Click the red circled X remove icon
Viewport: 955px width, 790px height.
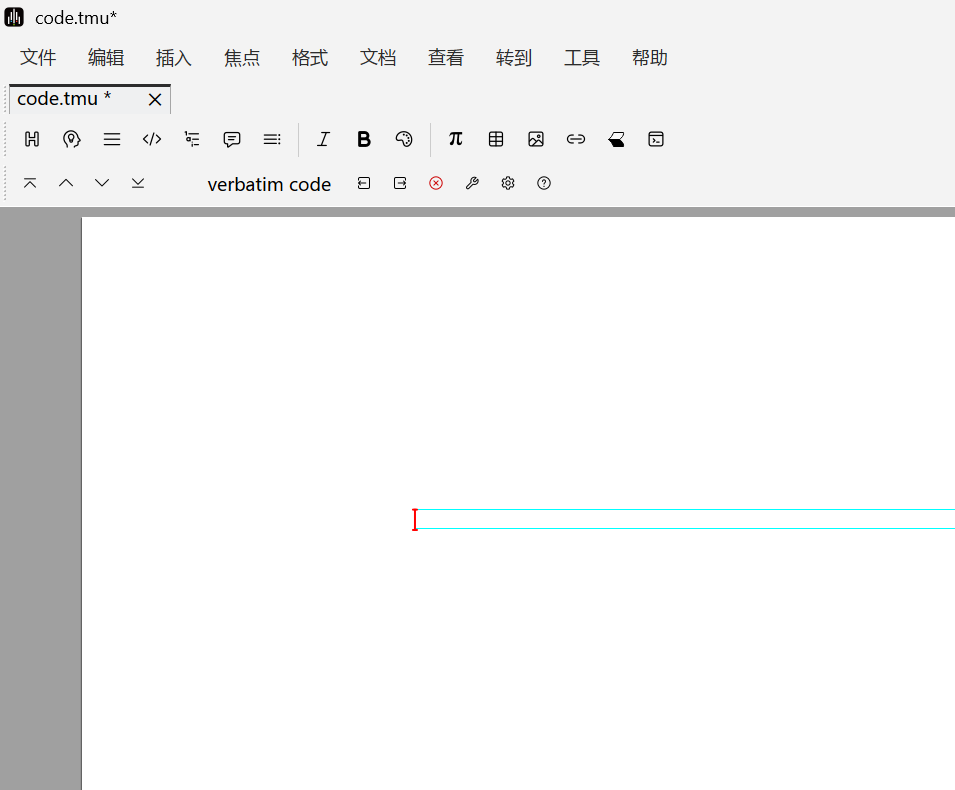click(x=436, y=183)
